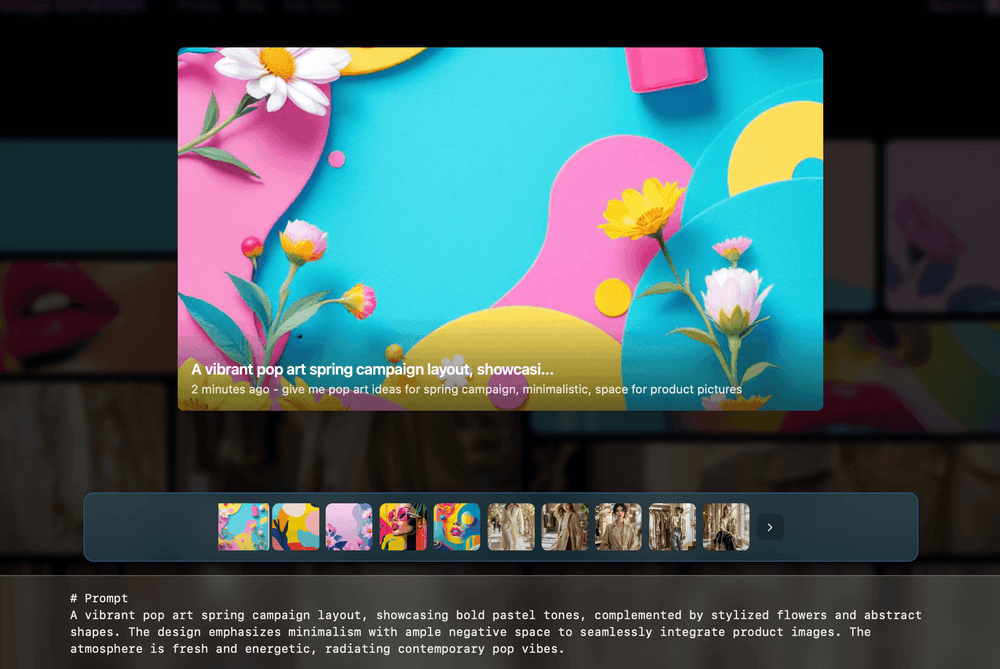This screenshot has width=1000, height=669.
Task: Open the blue pop art face thumbnail
Action: (x=457, y=527)
